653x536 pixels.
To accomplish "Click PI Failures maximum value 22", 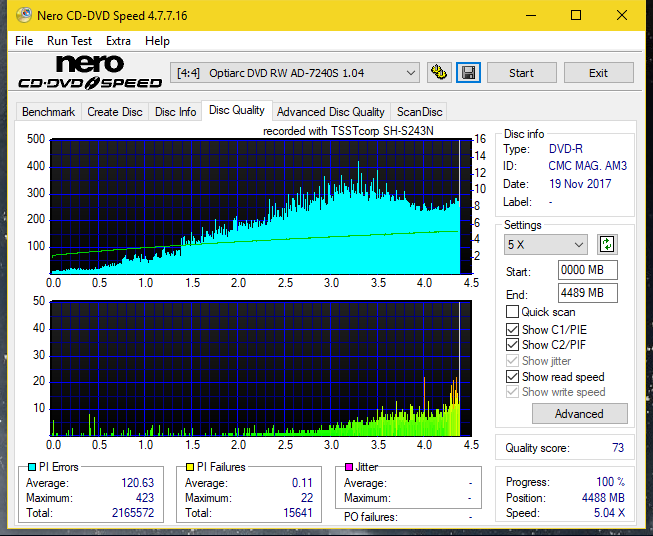I will (x=307, y=498).
